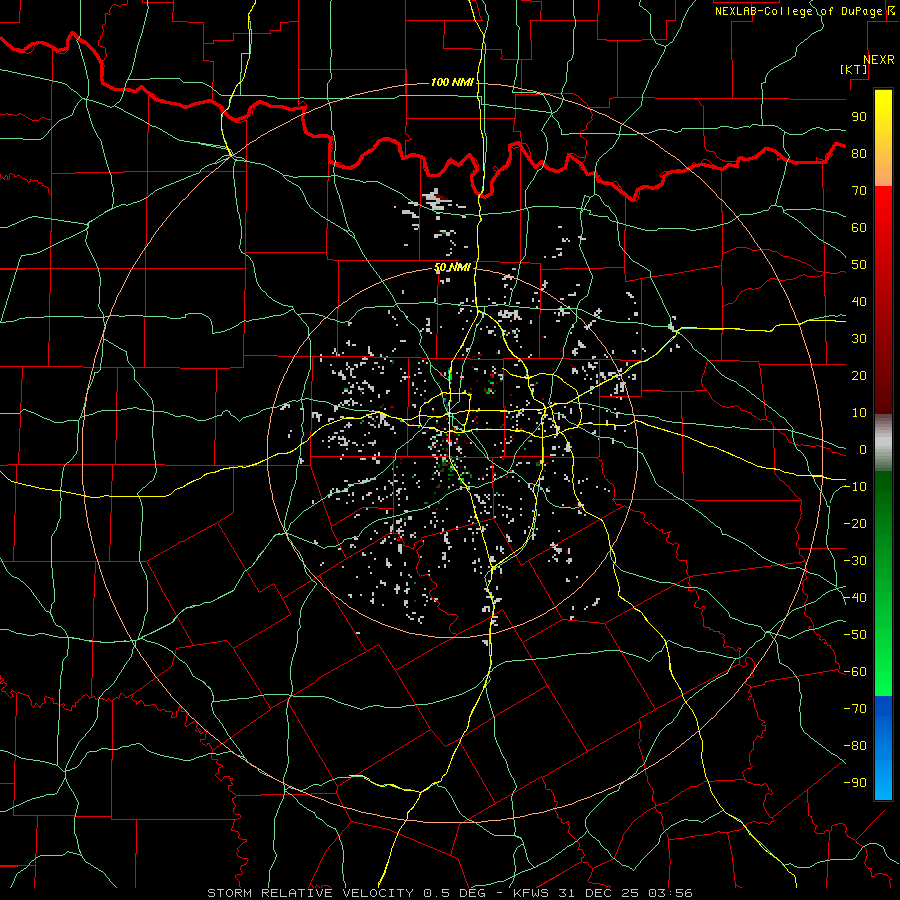Click the NEXR label above the color scale
Image resolution: width=900 pixels, height=900 pixels.
click(878, 60)
